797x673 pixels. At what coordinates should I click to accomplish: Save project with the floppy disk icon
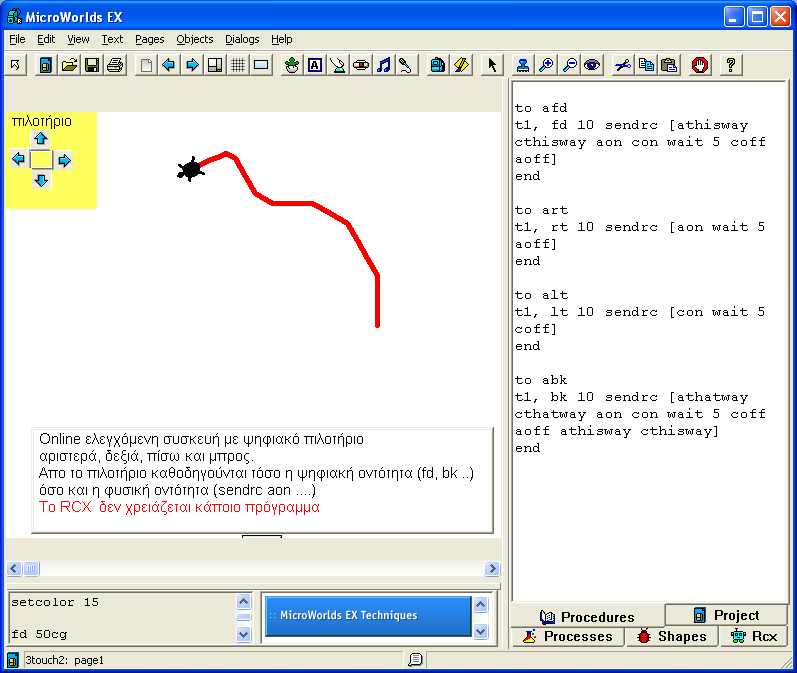point(92,65)
